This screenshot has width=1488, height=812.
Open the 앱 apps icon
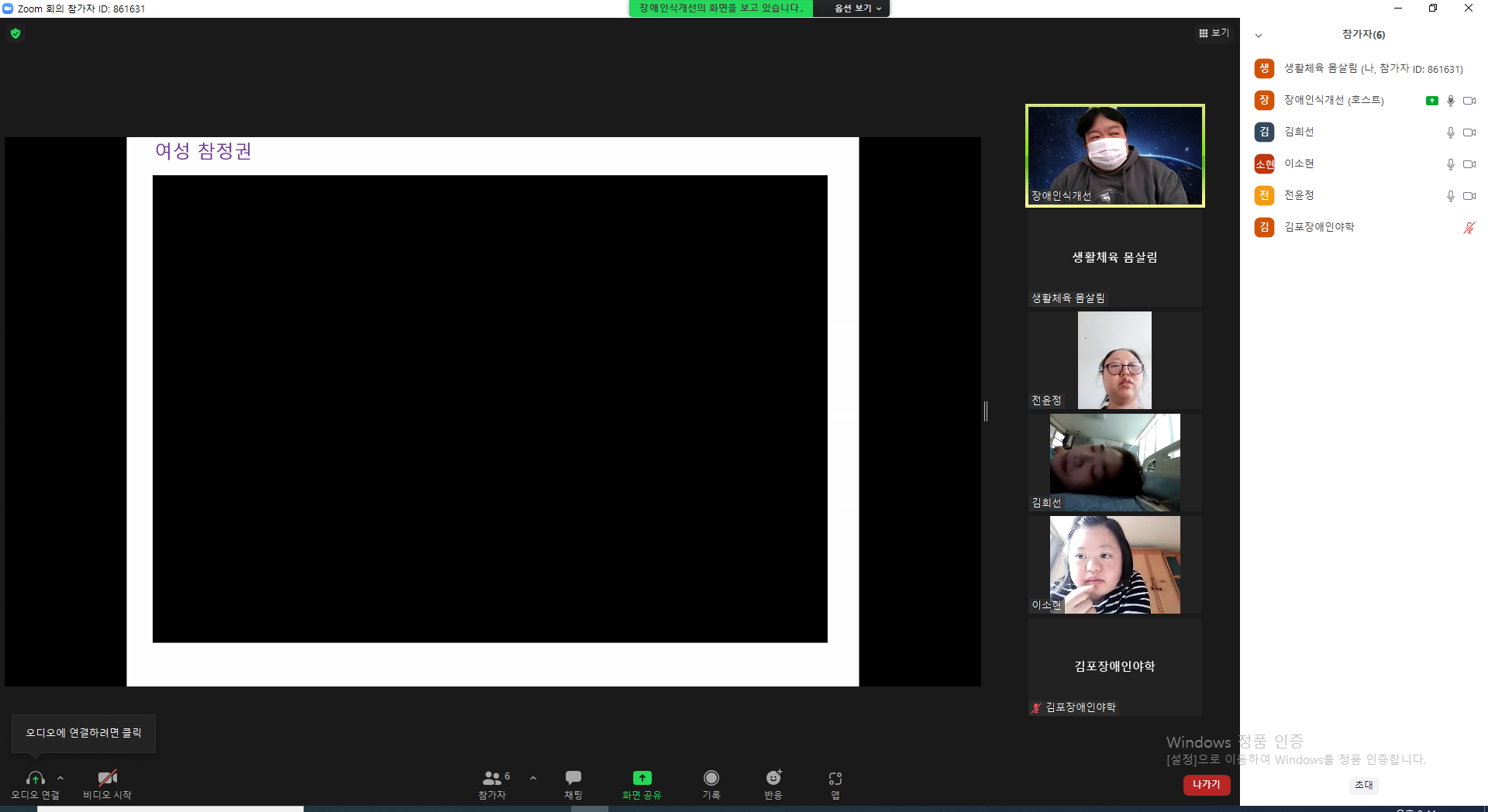tap(835, 779)
